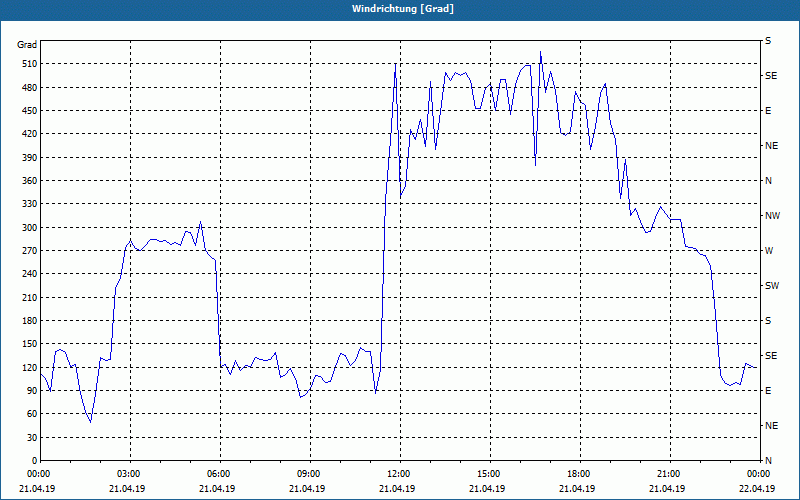Select the 480 axis value
This screenshot has height=500, width=800.
(30, 88)
